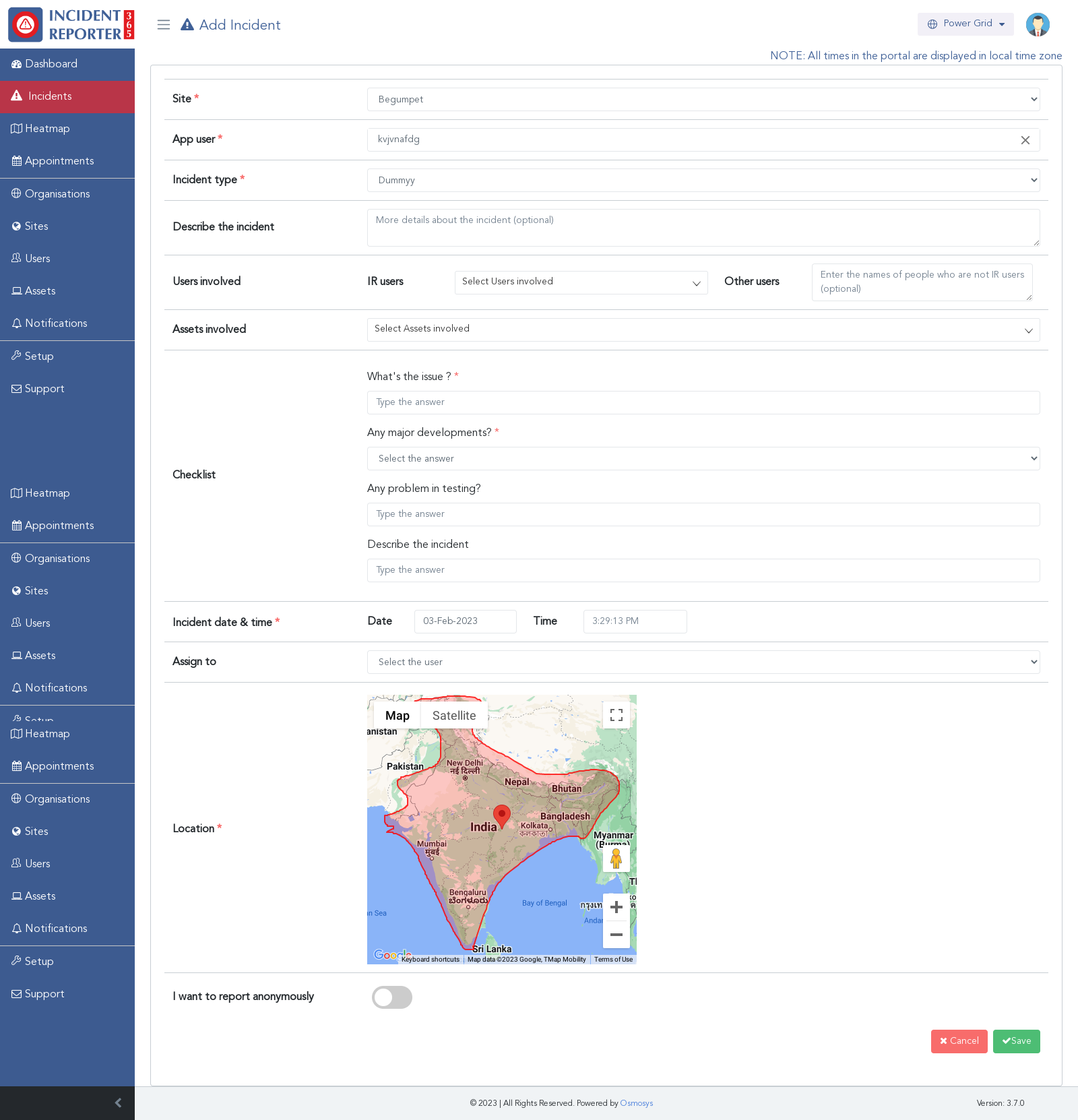Viewport: 1078px width, 1120px height.
Task: Click the red location pin on map
Action: click(501, 815)
